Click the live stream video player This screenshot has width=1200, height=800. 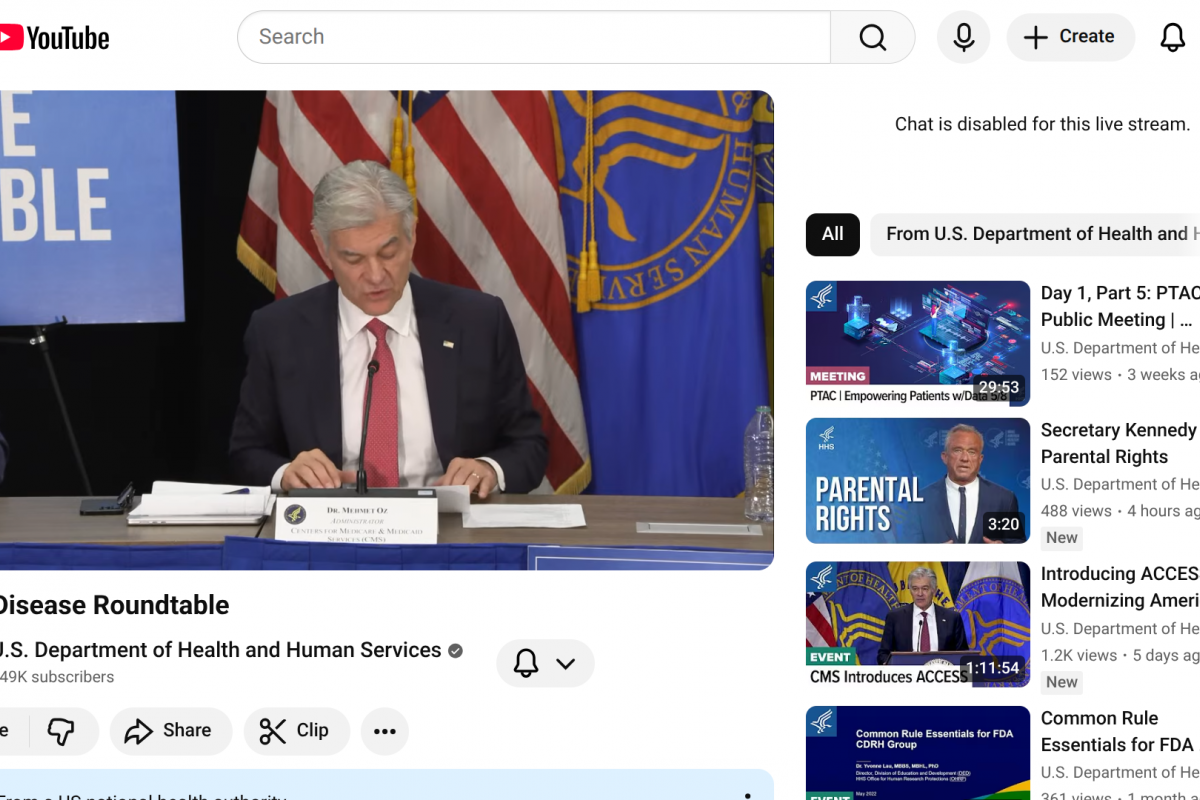click(385, 330)
